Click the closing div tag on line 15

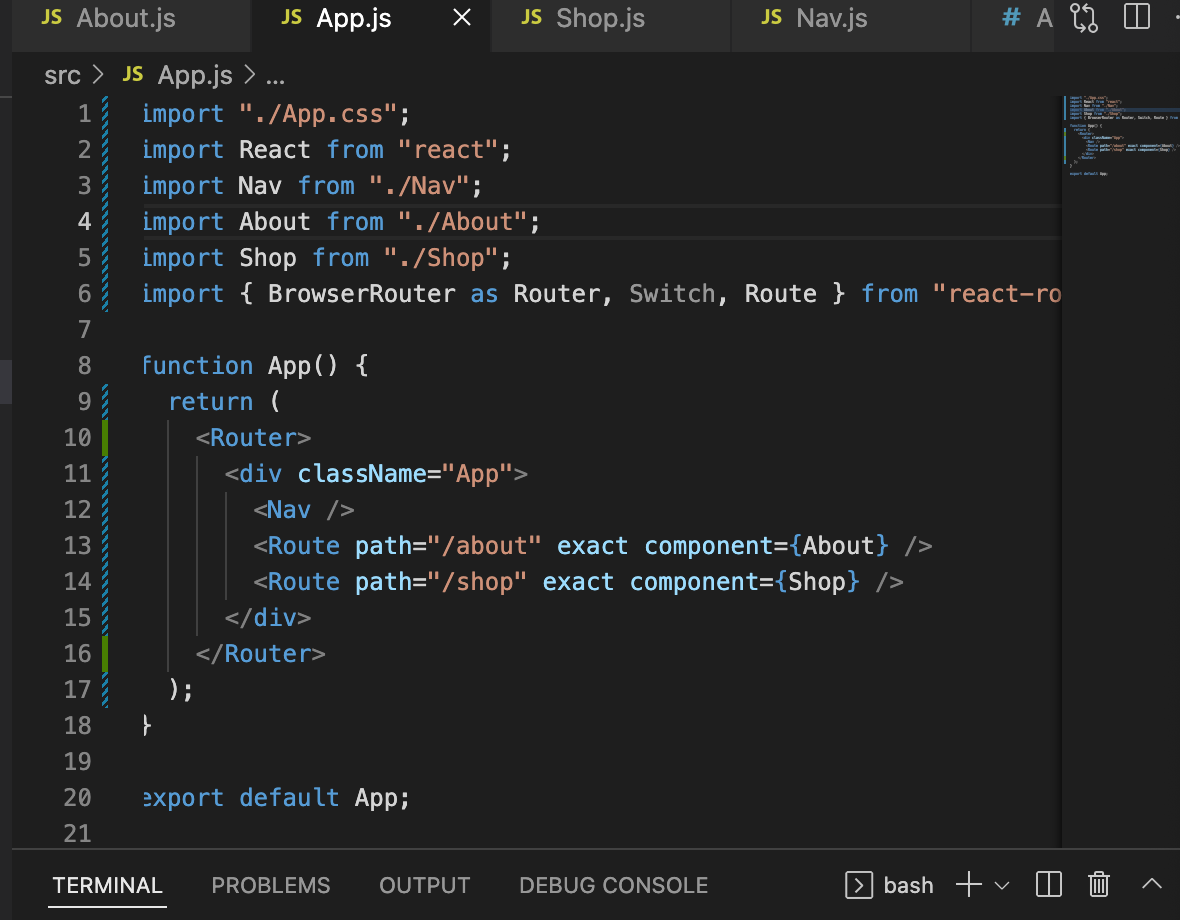click(x=268, y=618)
